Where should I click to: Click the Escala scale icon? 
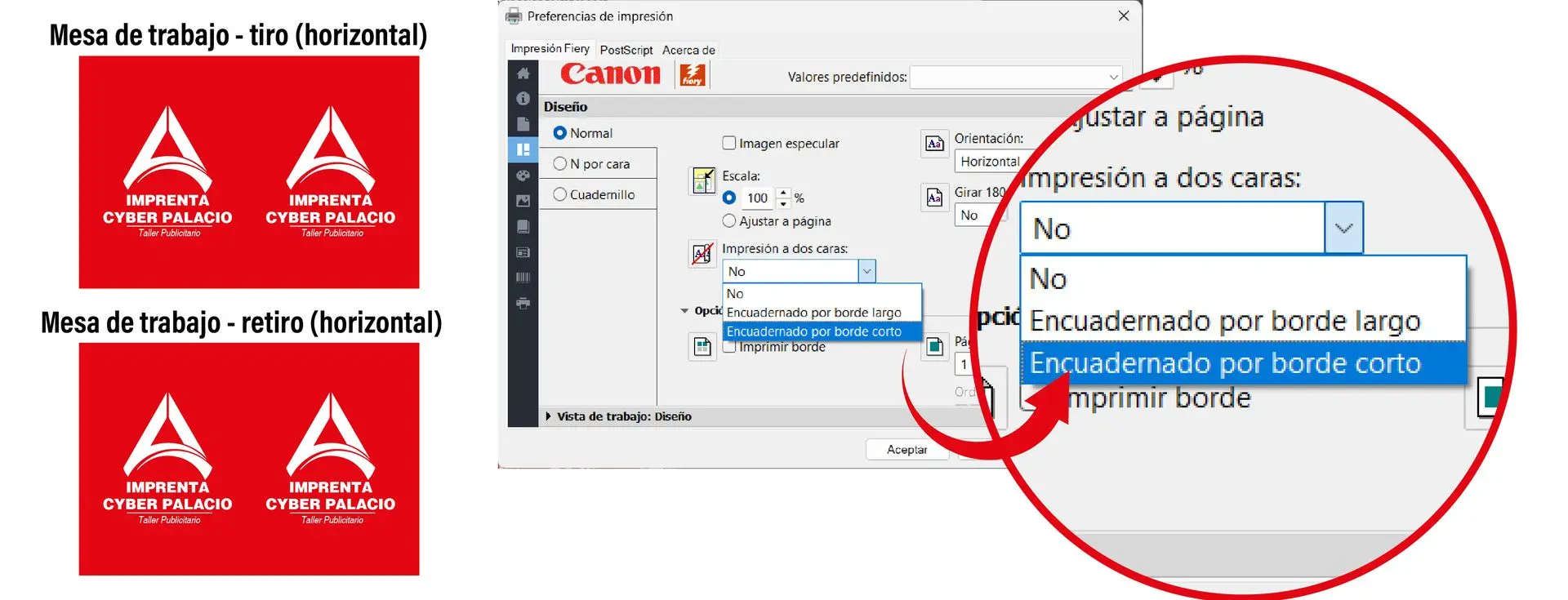click(702, 180)
